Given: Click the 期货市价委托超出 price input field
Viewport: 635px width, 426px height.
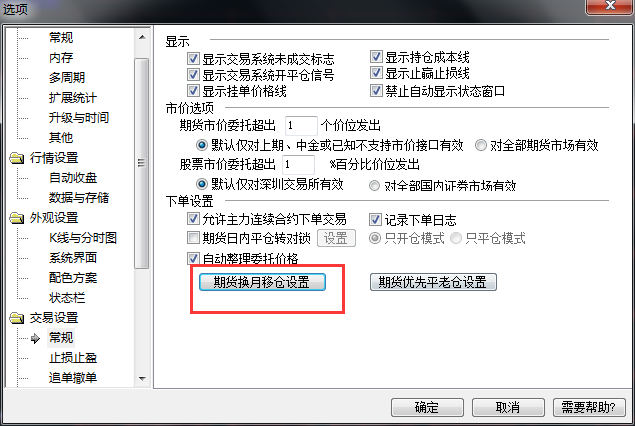Looking at the screenshot, I should (301, 126).
